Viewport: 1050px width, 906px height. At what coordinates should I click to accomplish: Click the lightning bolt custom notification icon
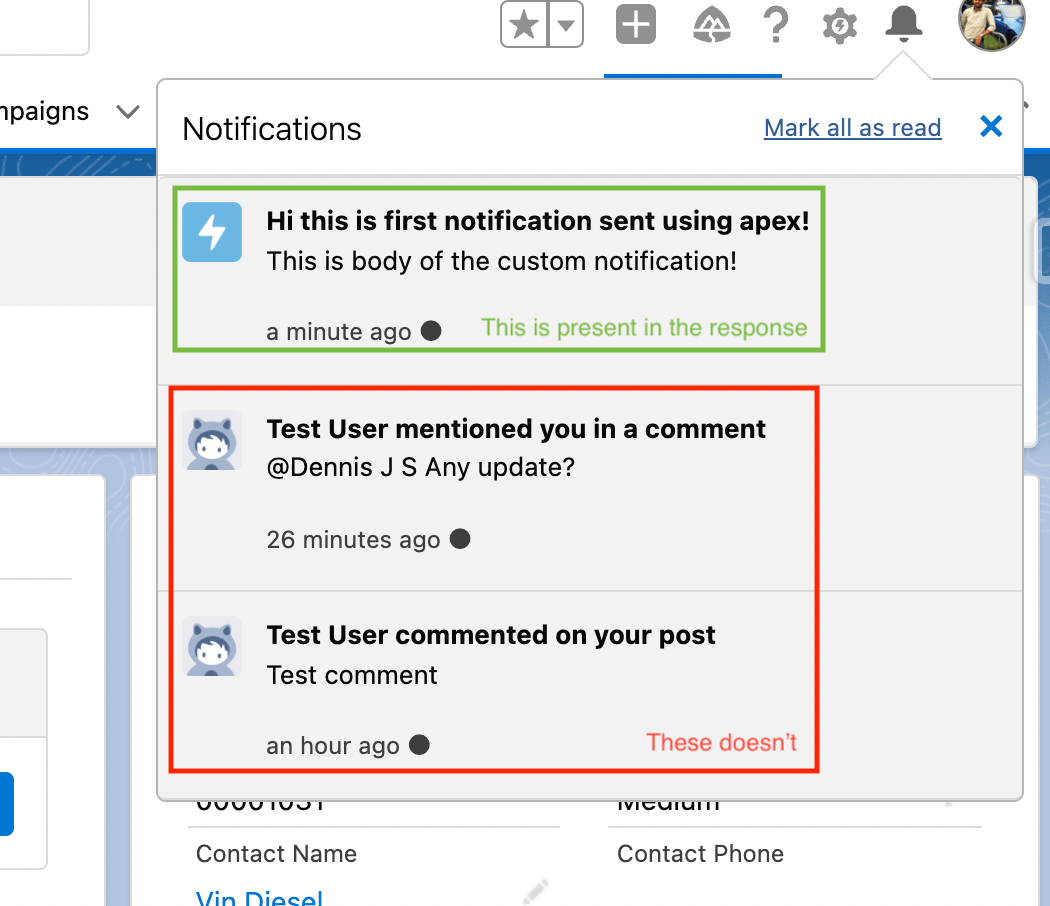point(212,232)
